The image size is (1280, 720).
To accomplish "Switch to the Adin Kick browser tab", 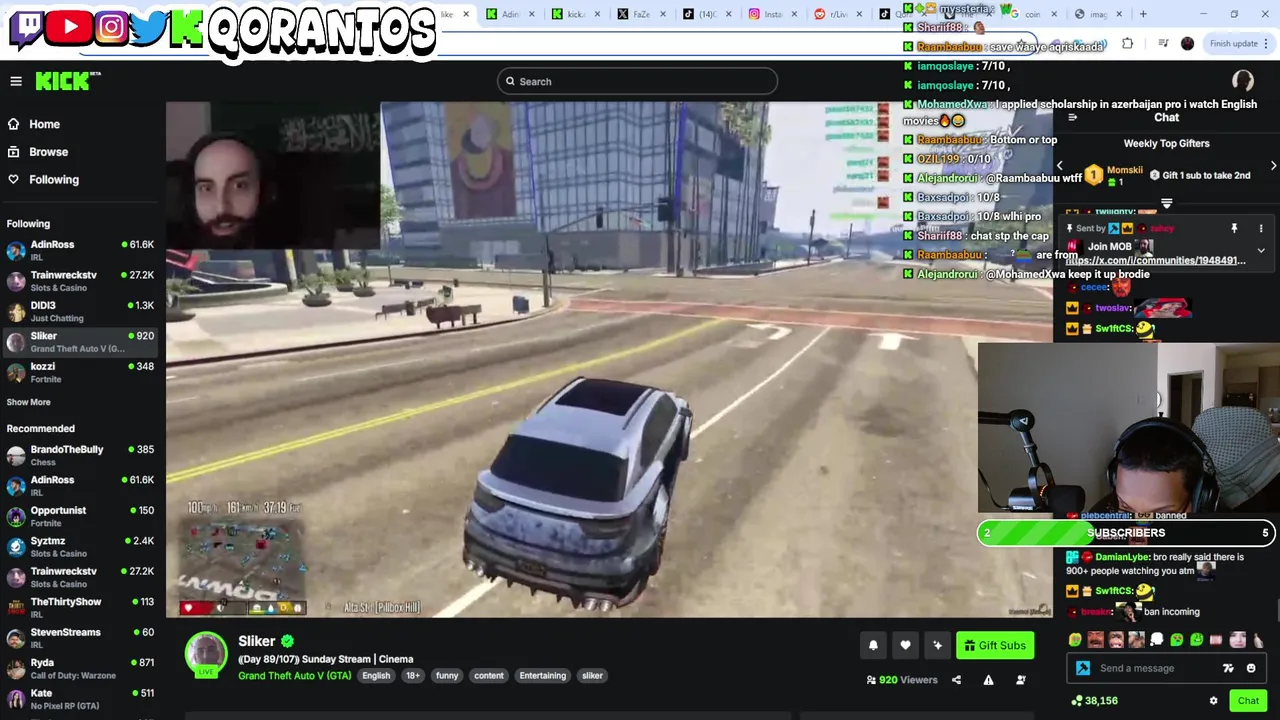I will [510, 14].
